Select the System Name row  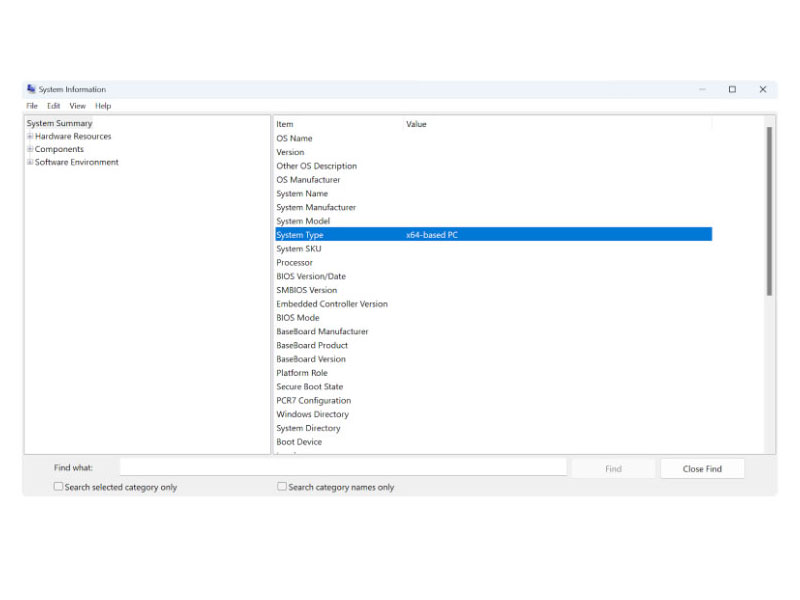493,193
